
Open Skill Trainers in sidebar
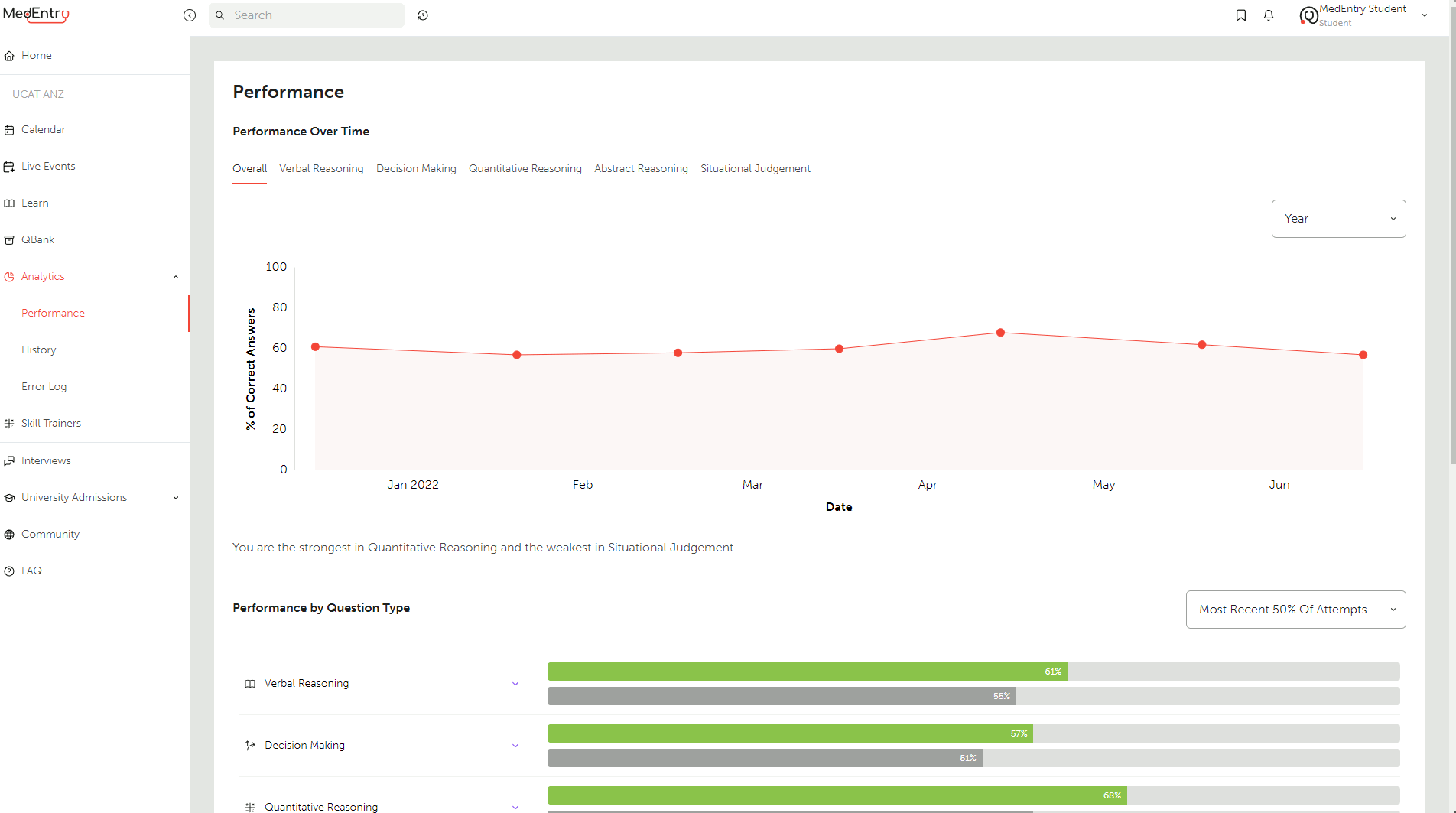coord(50,423)
